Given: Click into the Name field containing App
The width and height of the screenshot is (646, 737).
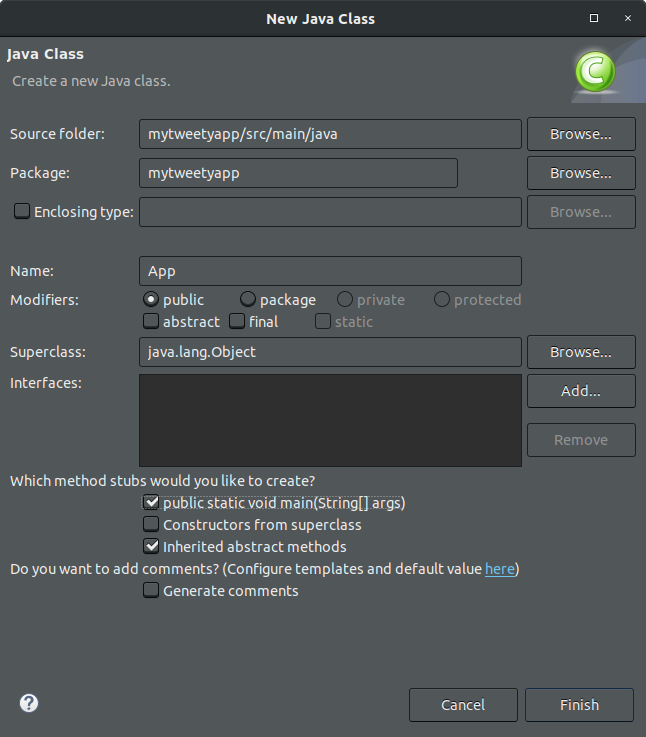Looking at the screenshot, I should [x=330, y=271].
